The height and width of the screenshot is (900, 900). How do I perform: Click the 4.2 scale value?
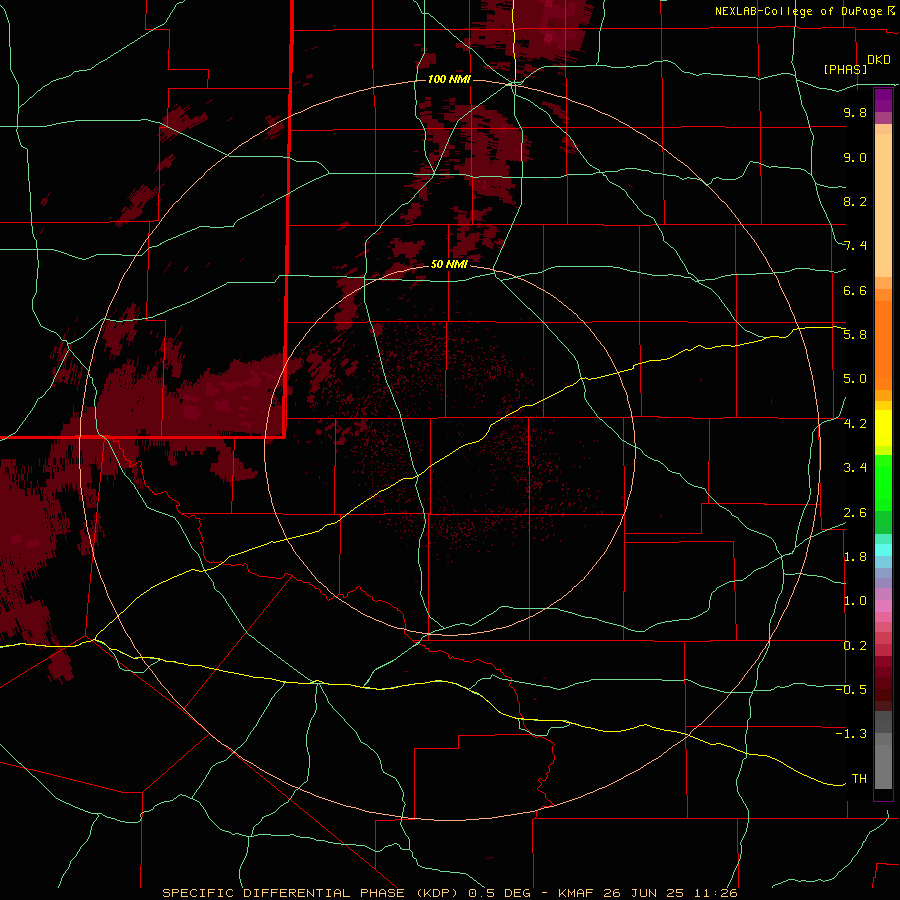(855, 424)
